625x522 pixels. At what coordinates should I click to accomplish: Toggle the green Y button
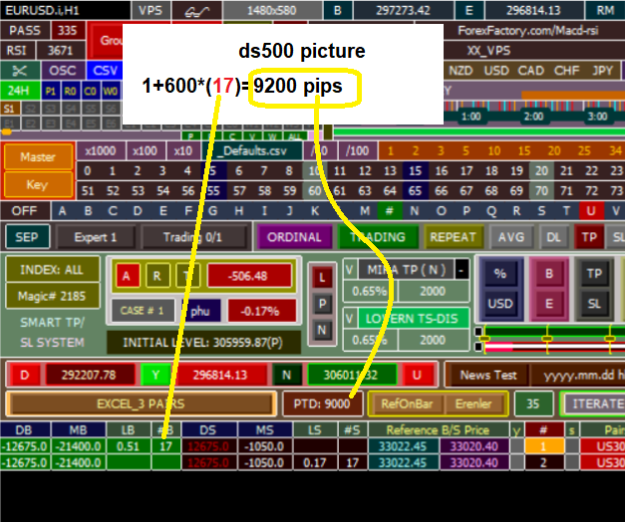pyautogui.click(x=155, y=375)
